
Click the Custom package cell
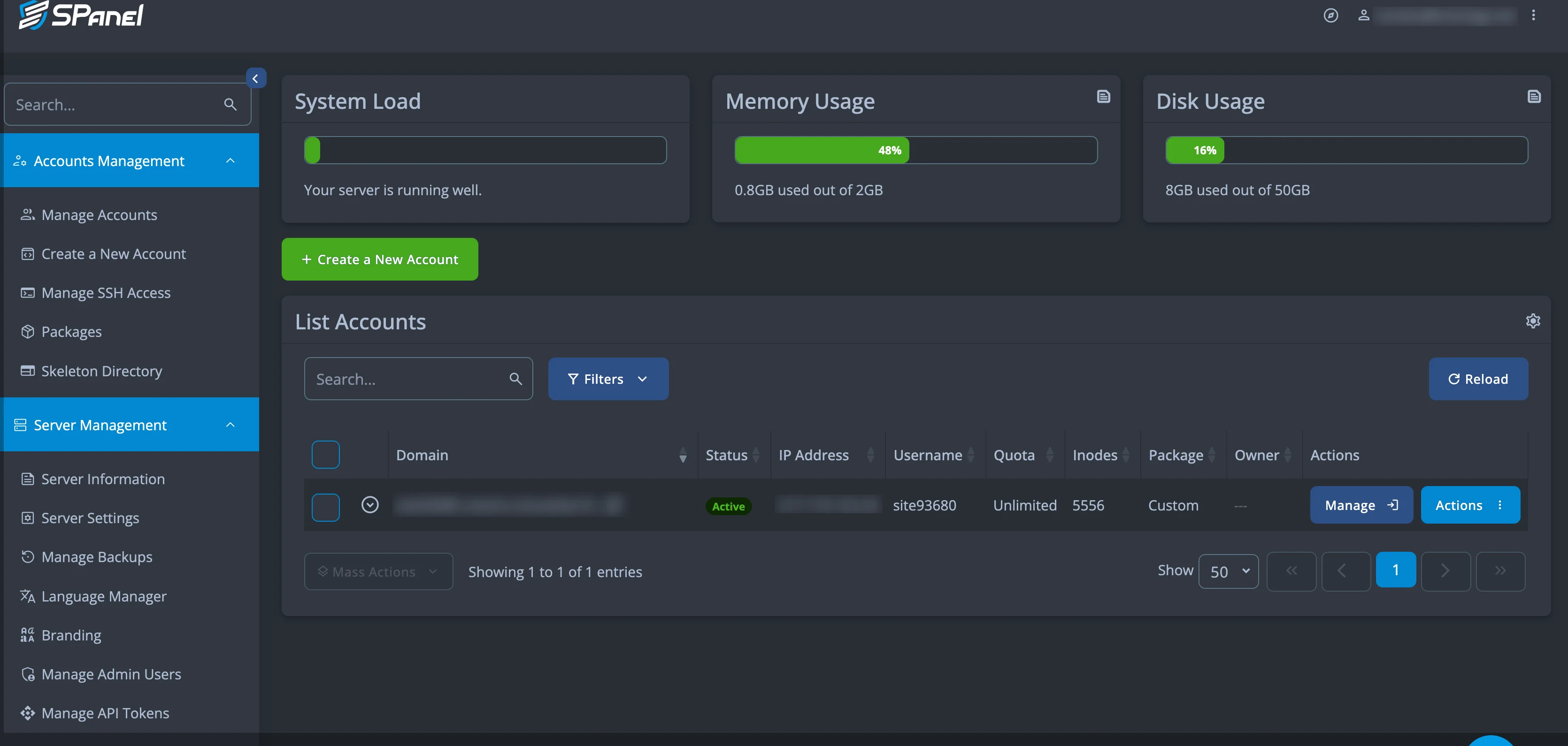(1173, 505)
